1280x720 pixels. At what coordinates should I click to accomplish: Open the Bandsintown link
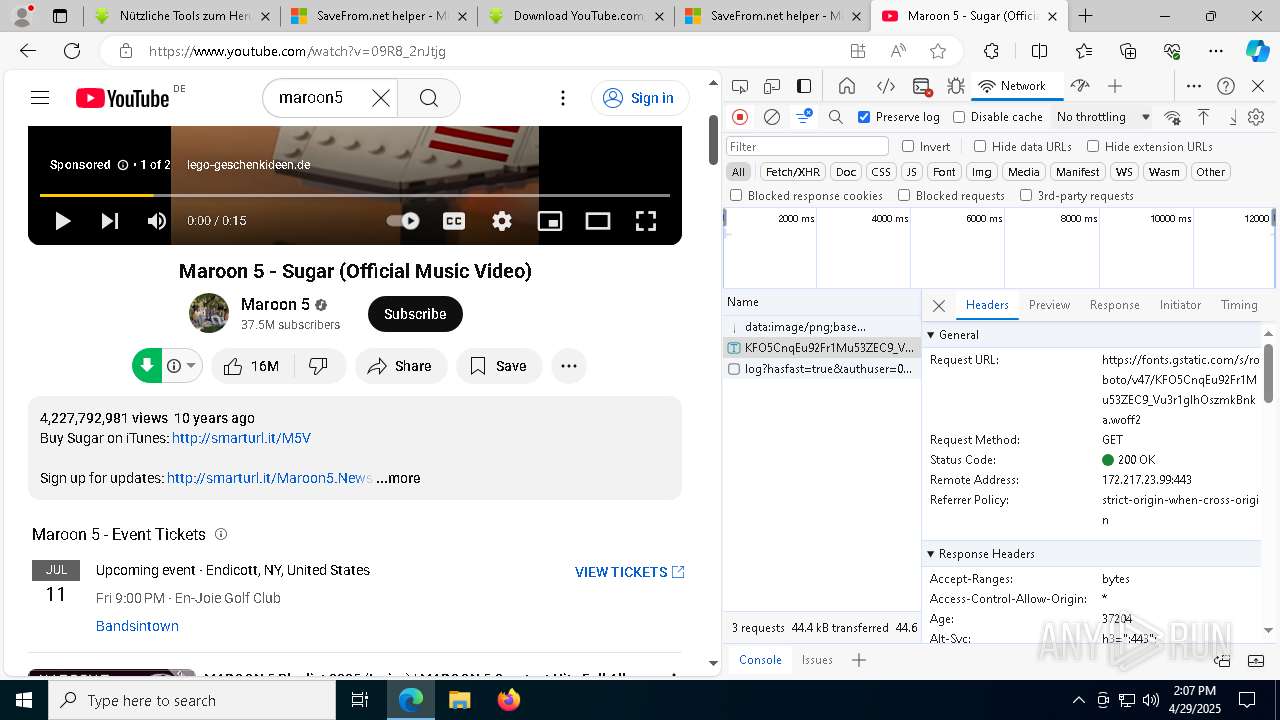click(x=137, y=626)
